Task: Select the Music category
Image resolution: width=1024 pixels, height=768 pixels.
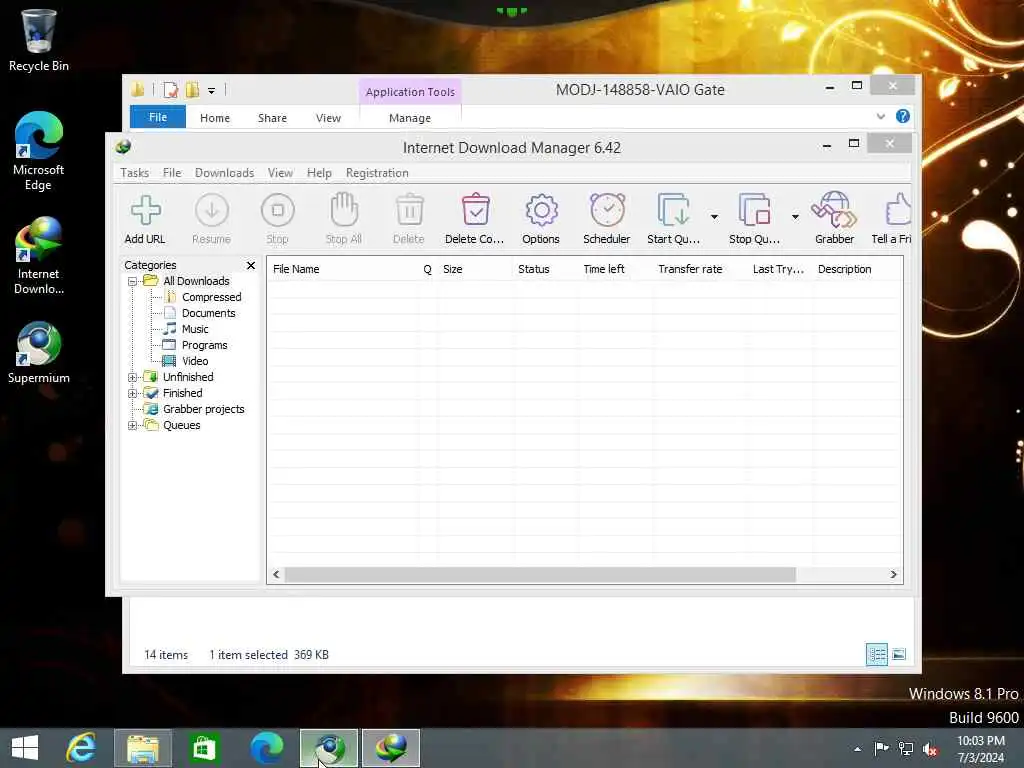Action: click(195, 329)
